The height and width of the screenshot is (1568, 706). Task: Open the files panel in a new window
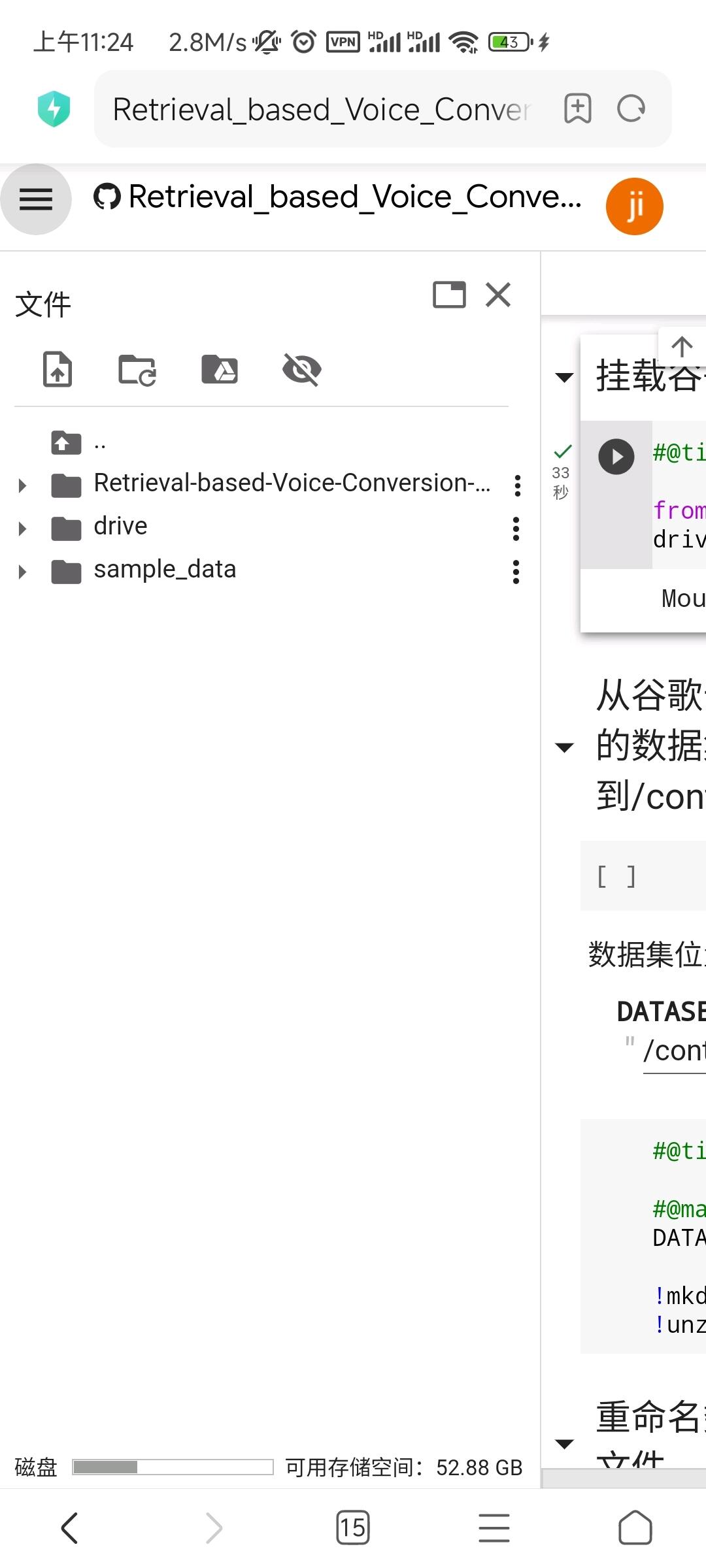450,295
